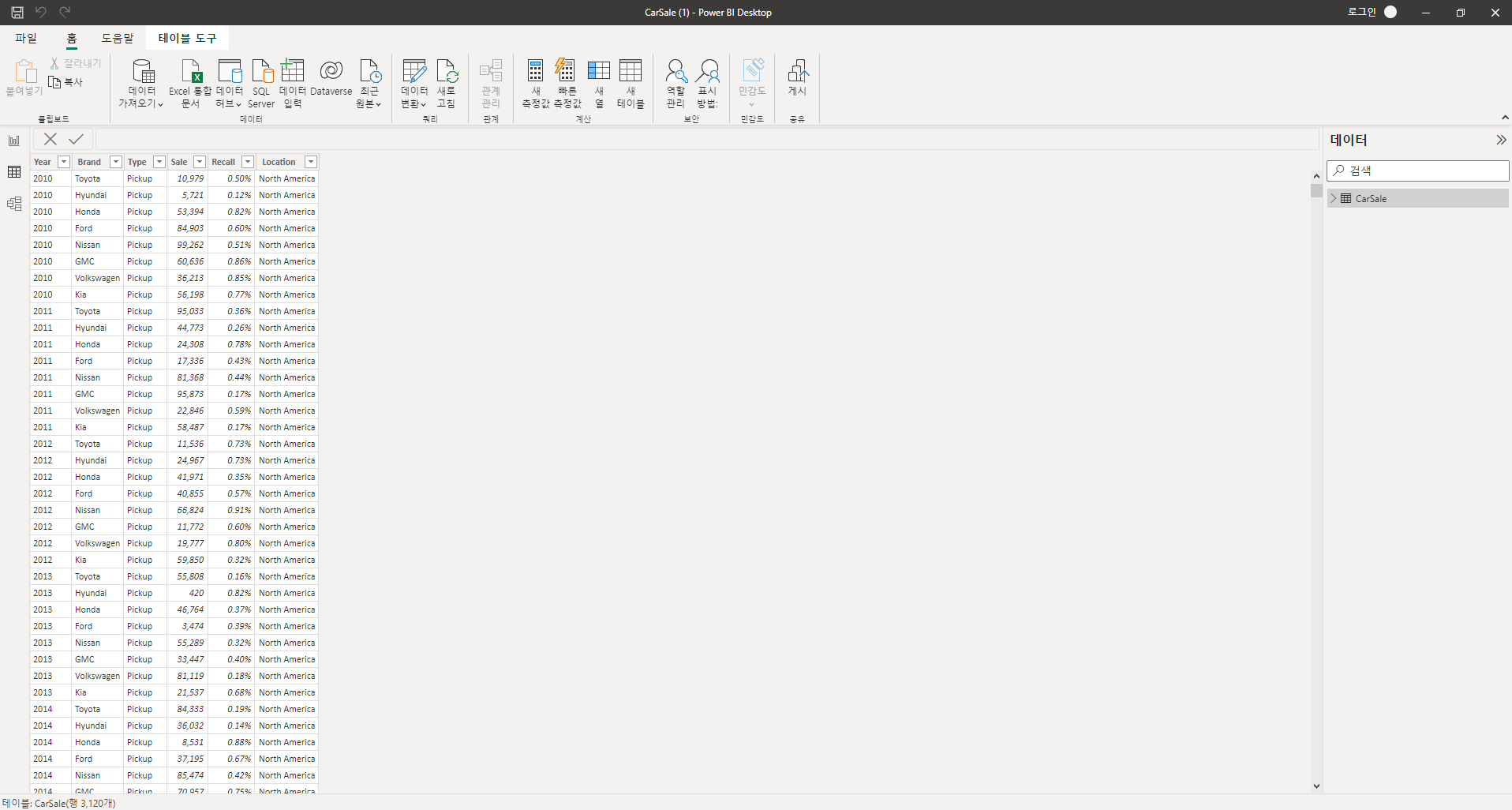This screenshot has height=810, width=1512.
Task: Select the Location column header
Action: click(x=279, y=162)
